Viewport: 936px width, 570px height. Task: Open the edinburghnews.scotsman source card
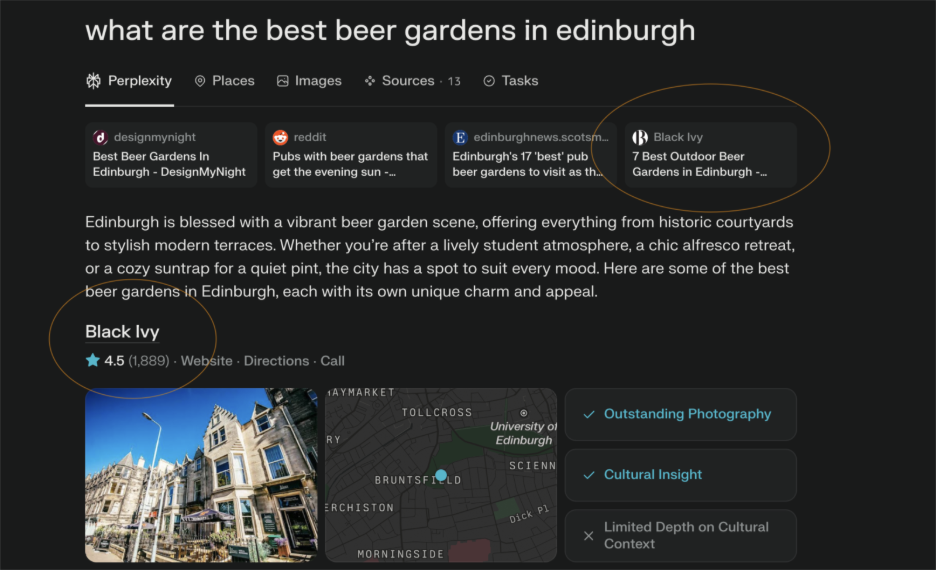coord(531,155)
